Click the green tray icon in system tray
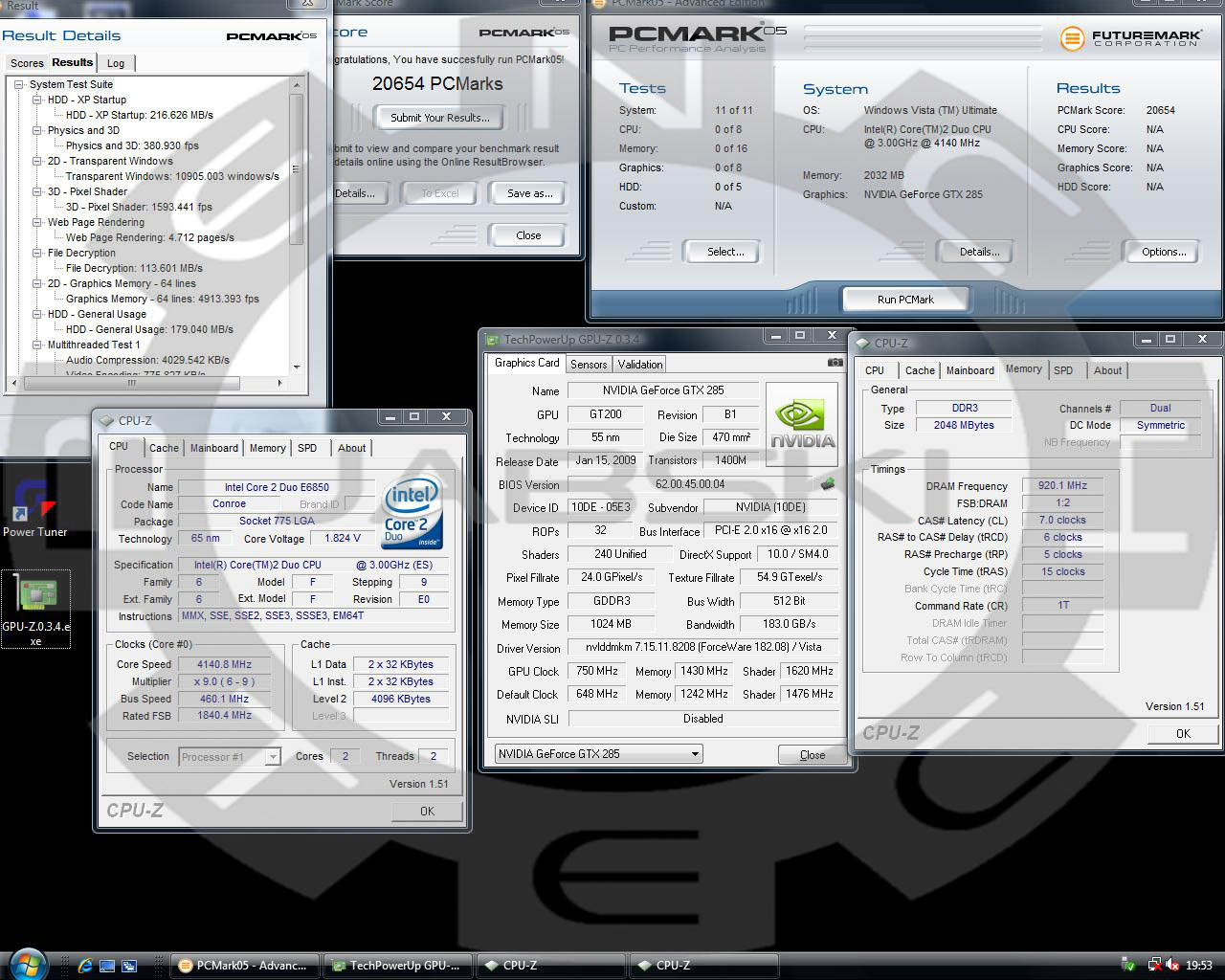 1128,965
